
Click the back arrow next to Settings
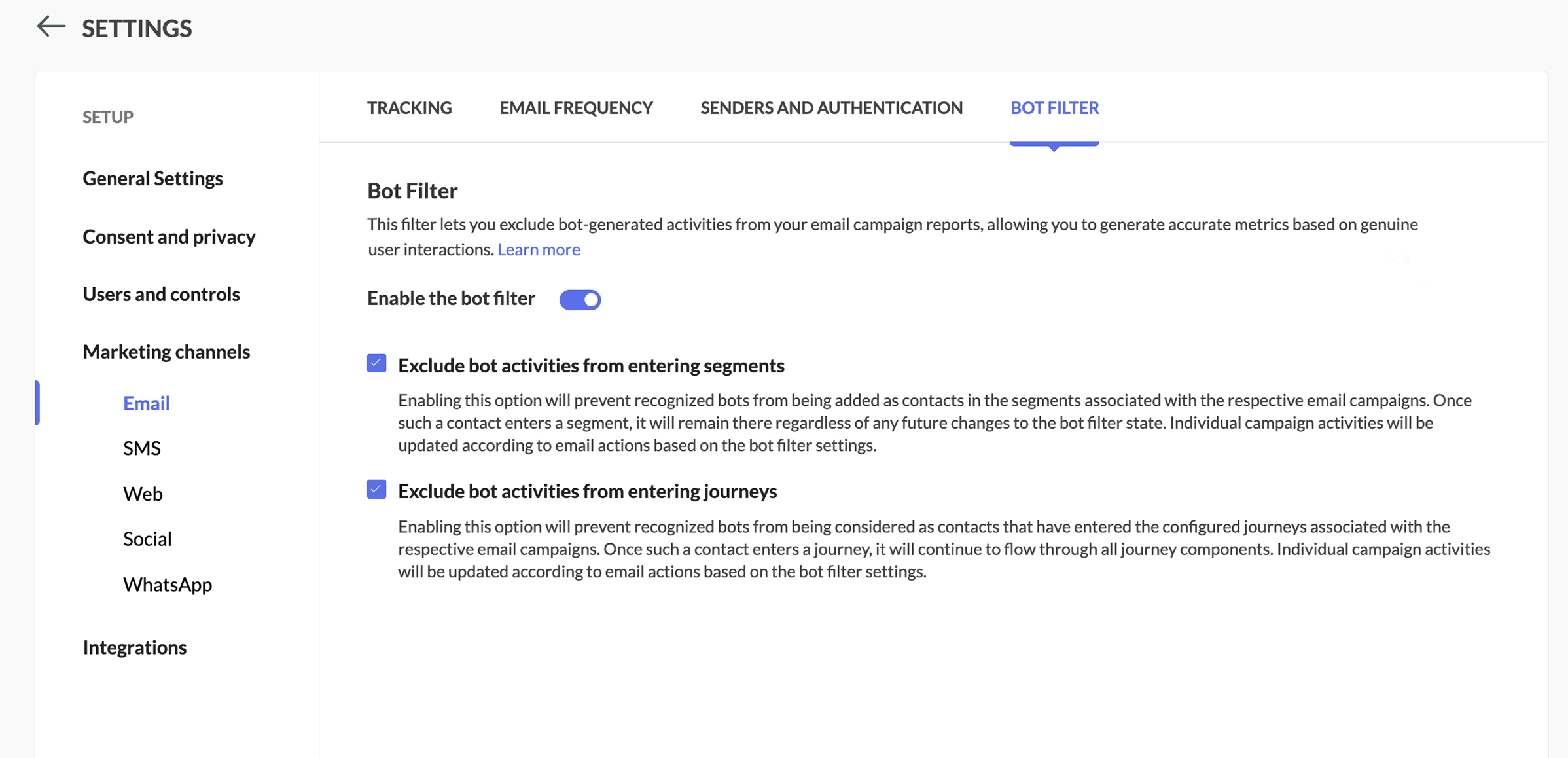pyautogui.click(x=51, y=27)
